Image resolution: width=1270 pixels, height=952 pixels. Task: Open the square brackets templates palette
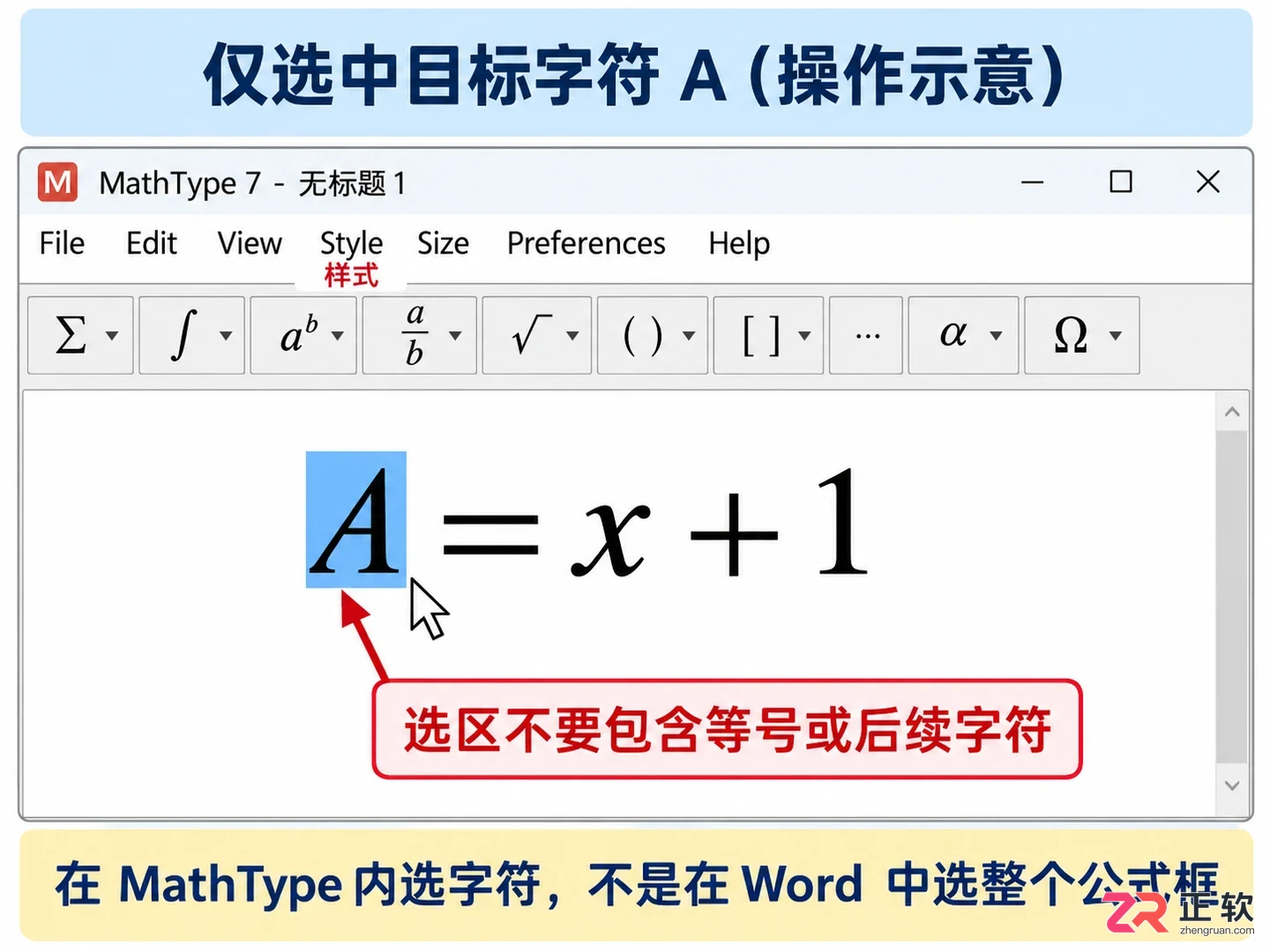click(768, 335)
